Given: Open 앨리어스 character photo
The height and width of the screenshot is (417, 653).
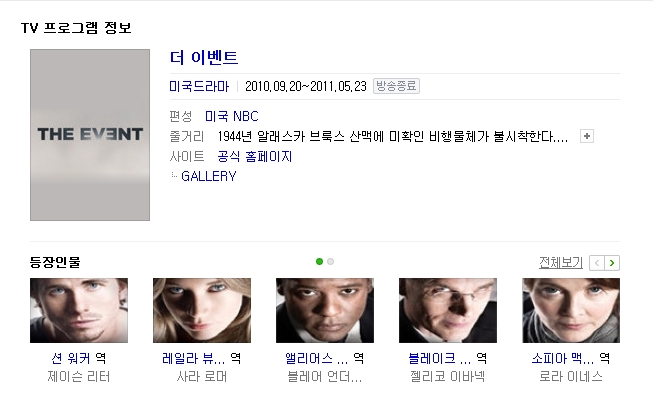Looking at the screenshot, I should [x=325, y=311].
